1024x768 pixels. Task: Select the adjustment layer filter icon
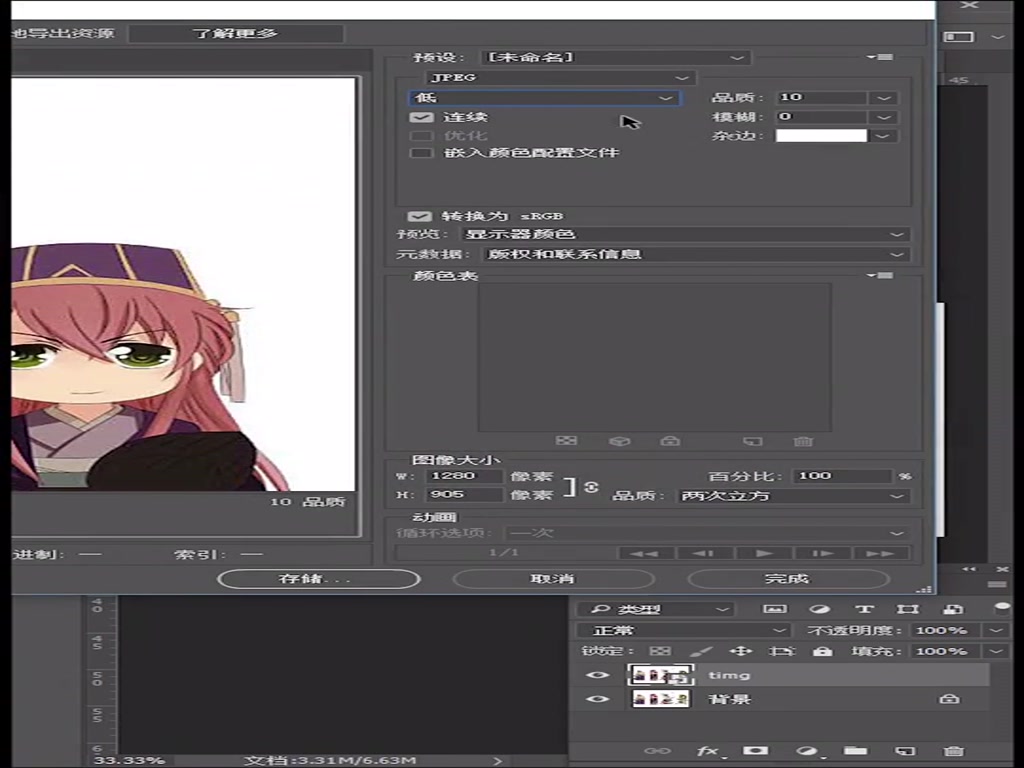[821, 609]
